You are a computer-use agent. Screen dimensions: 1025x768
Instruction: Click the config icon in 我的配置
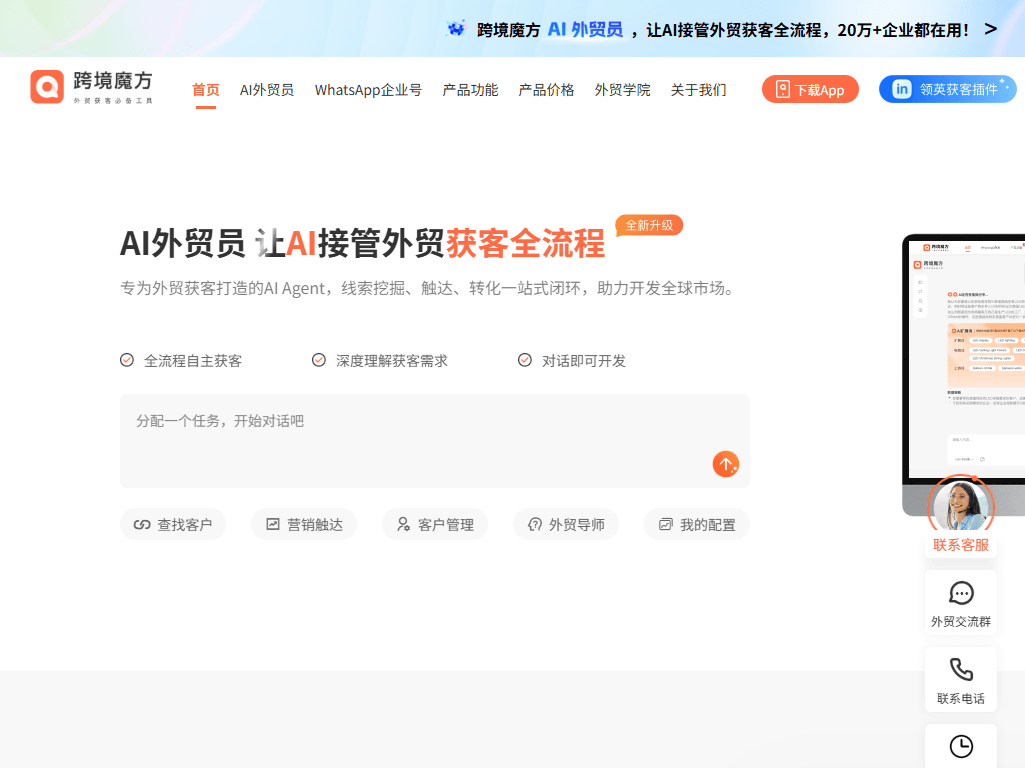point(665,524)
